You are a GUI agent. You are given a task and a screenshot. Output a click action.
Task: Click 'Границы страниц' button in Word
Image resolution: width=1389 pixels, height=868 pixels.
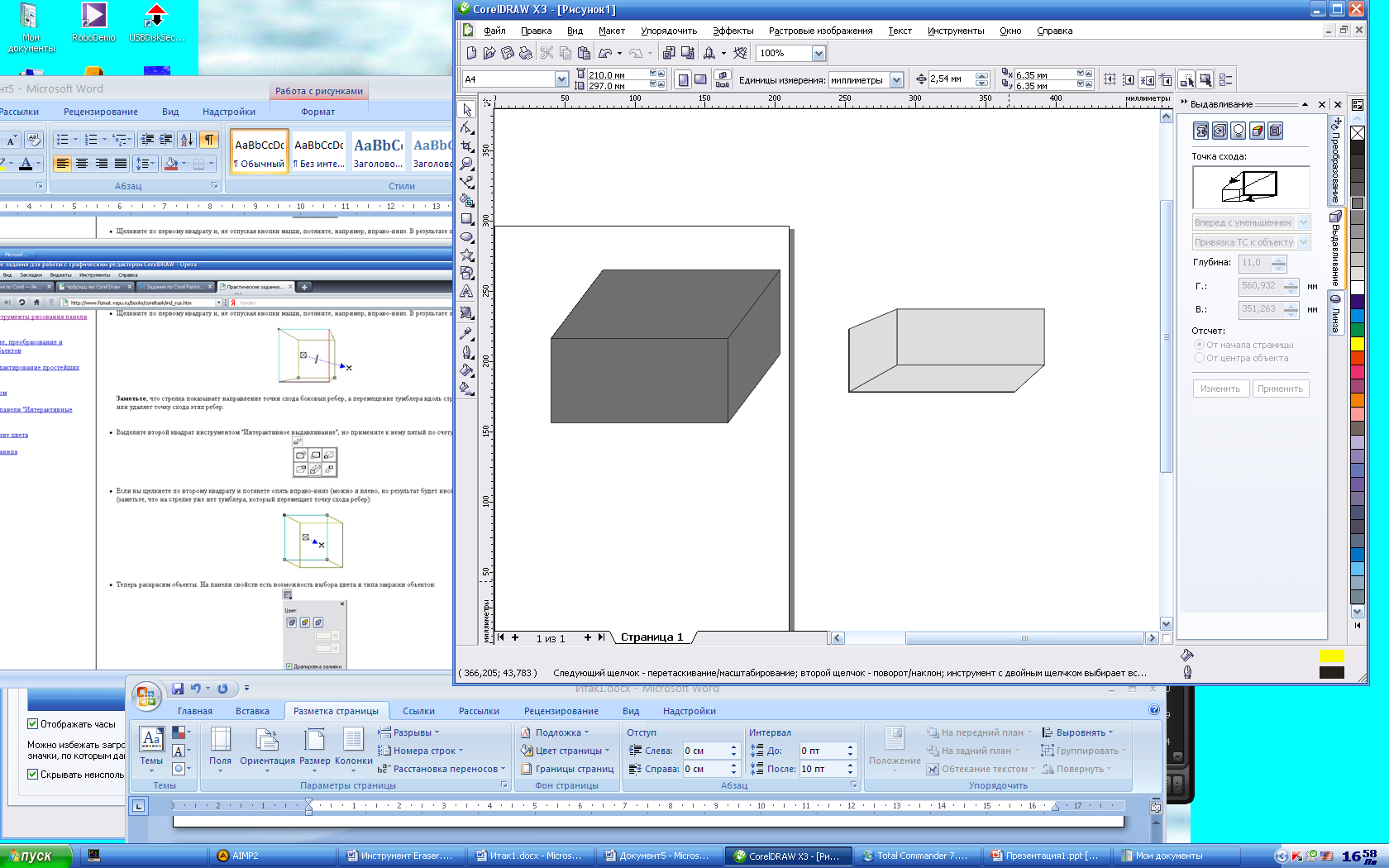coord(567,769)
